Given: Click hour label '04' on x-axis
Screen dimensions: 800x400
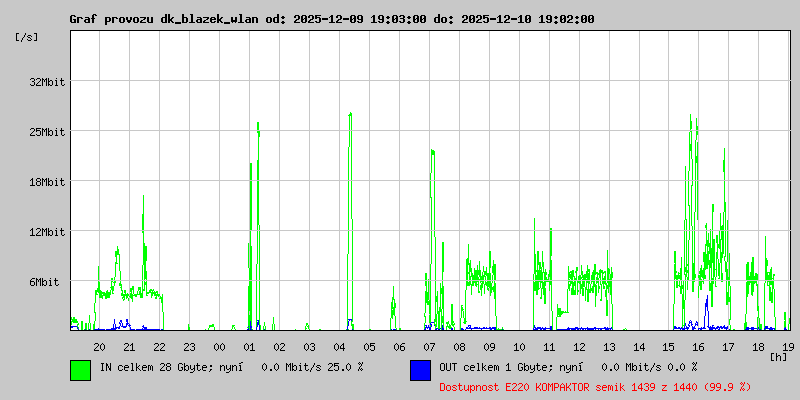Looking at the screenshot, I should 339,347.
